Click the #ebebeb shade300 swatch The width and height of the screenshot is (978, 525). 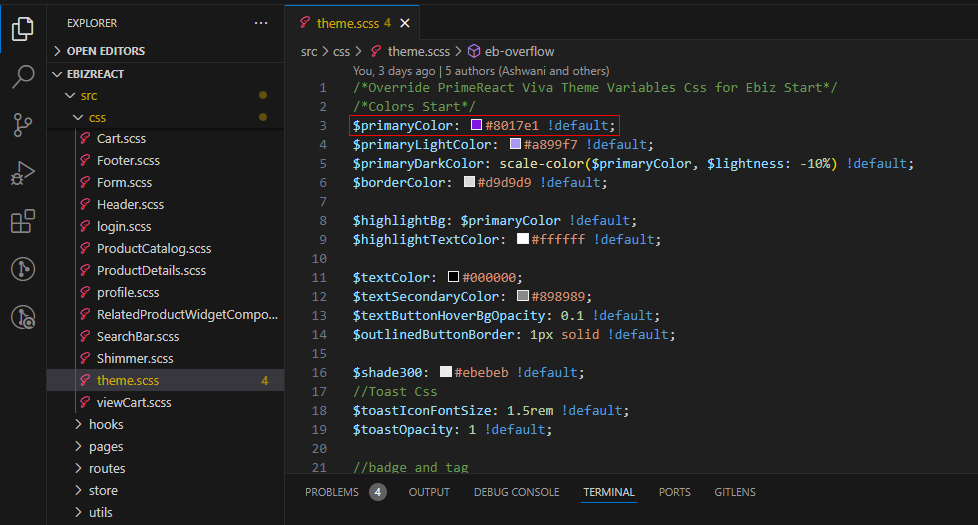pos(446,372)
